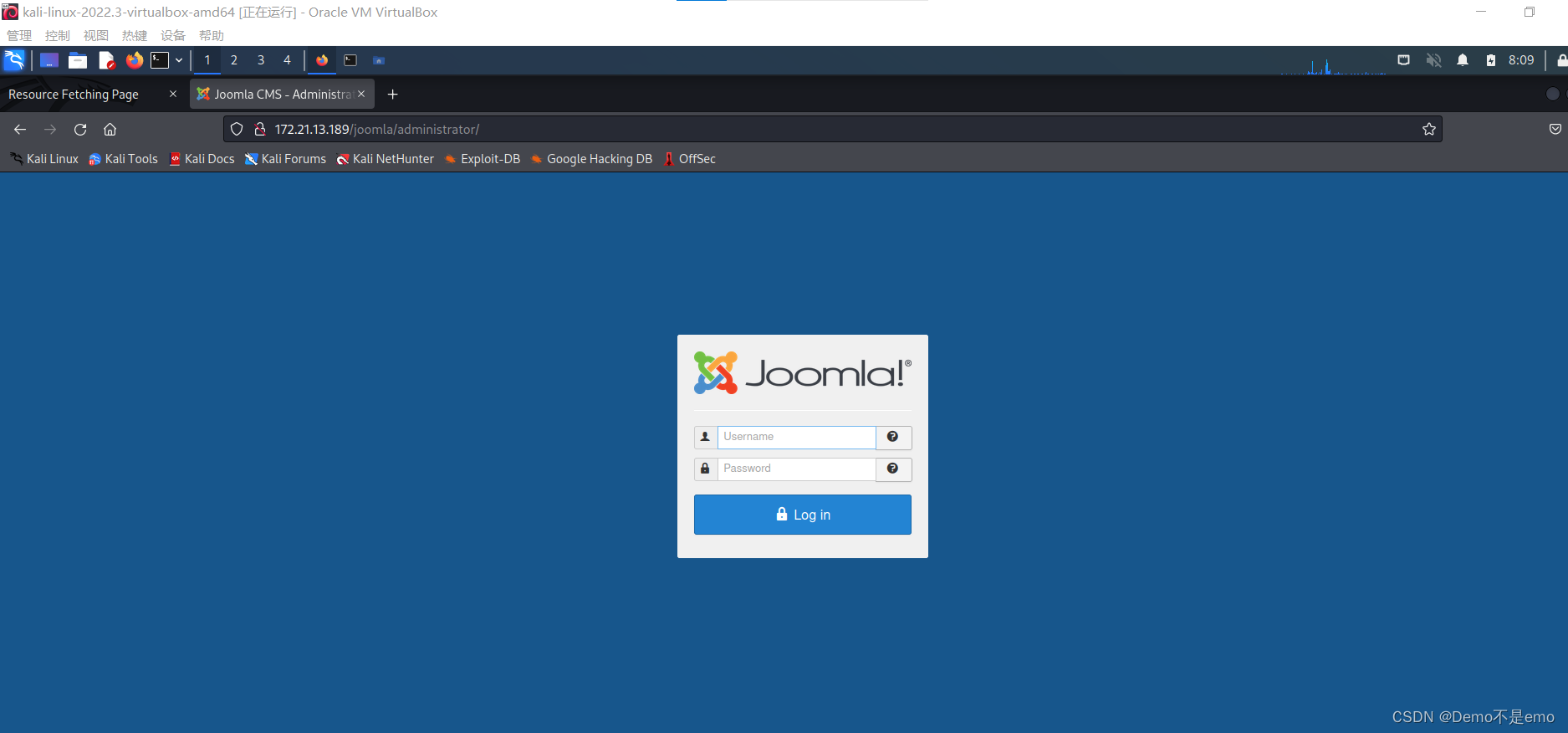The width and height of the screenshot is (1568, 733).
Task: Click the show desktop icon in Kali panel
Action: 49,60
